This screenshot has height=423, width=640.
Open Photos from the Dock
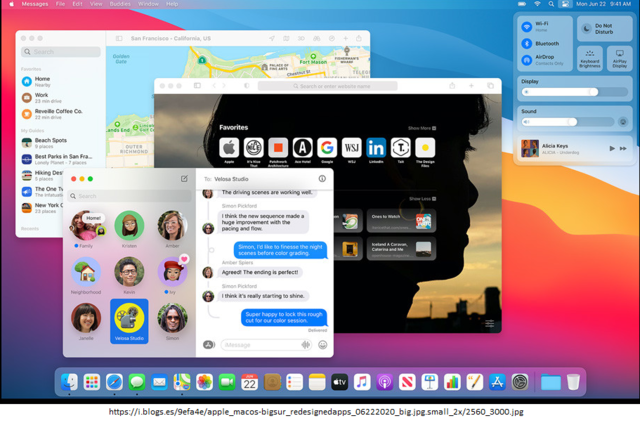[204, 383]
